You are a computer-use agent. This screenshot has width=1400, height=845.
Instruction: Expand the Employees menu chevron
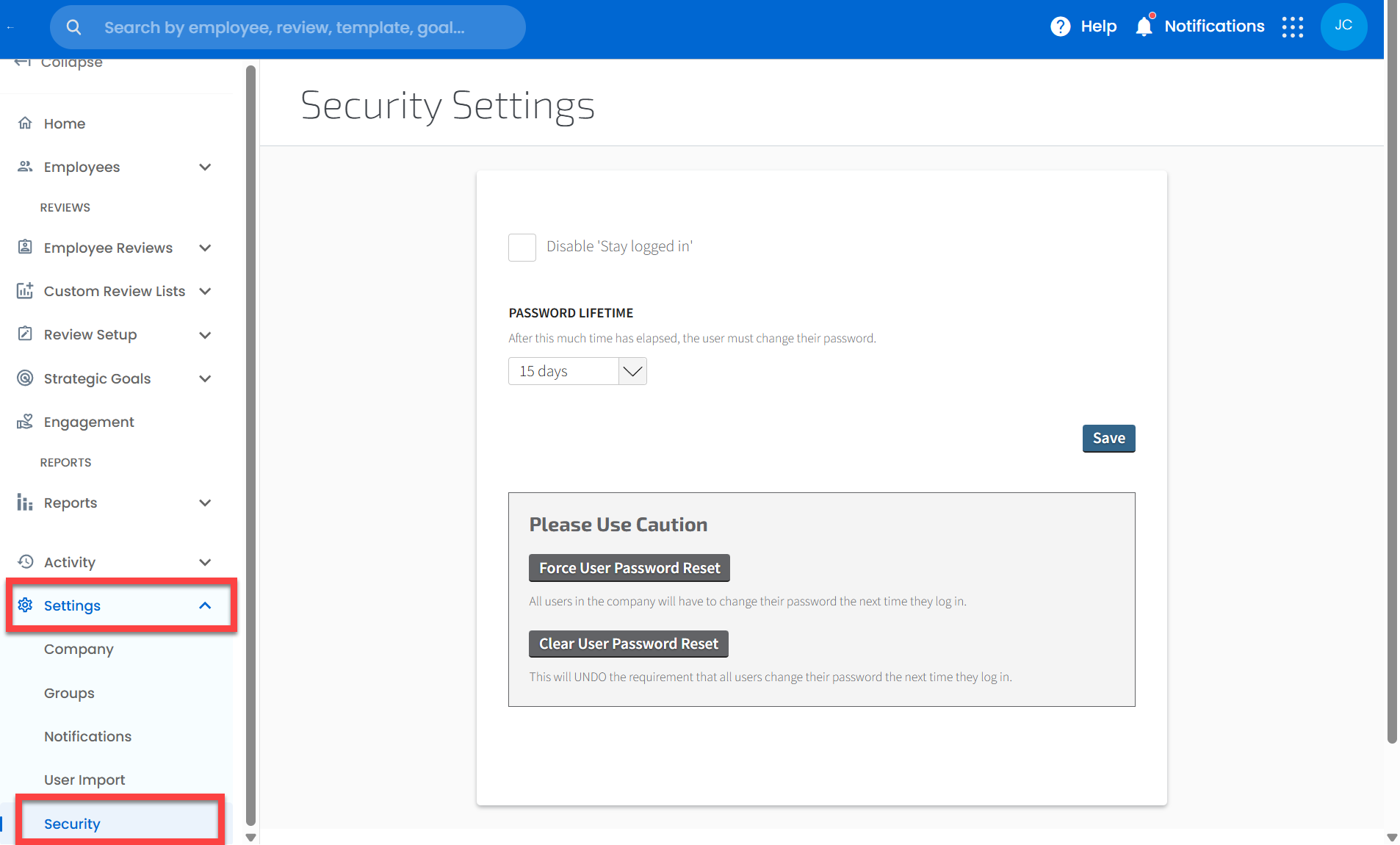[x=205, y=168]
